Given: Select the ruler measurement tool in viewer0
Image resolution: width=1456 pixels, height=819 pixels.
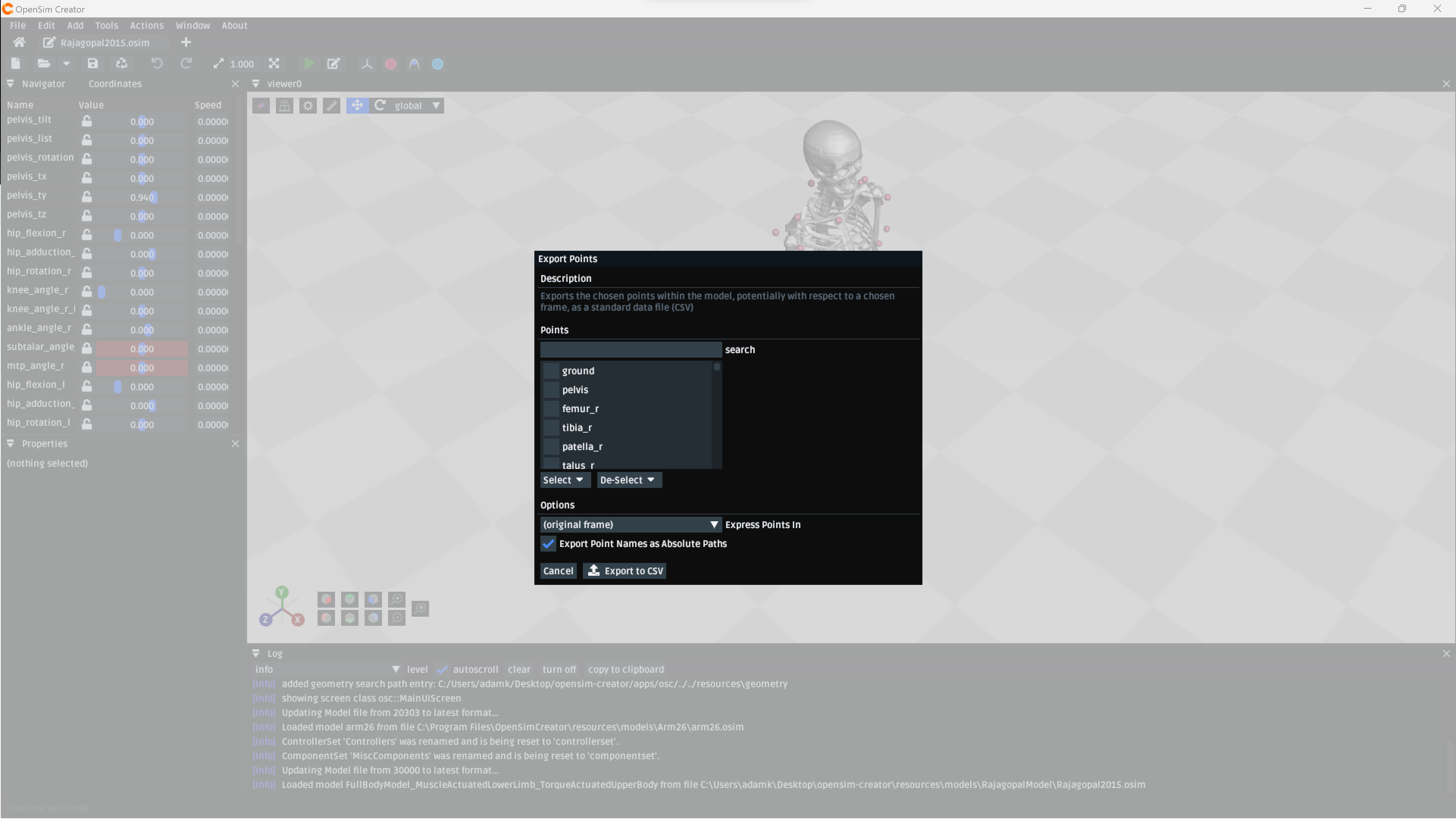Looking at the screenshot, I should [332, 106].
